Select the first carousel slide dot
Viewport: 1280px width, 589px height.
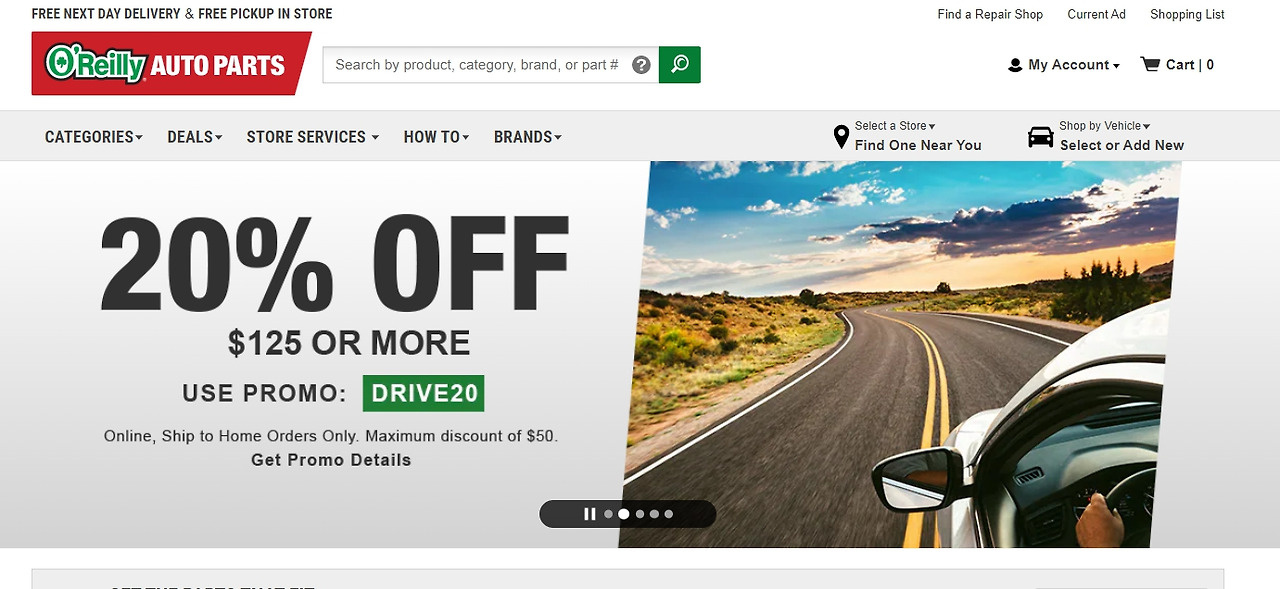click(608, 514)
